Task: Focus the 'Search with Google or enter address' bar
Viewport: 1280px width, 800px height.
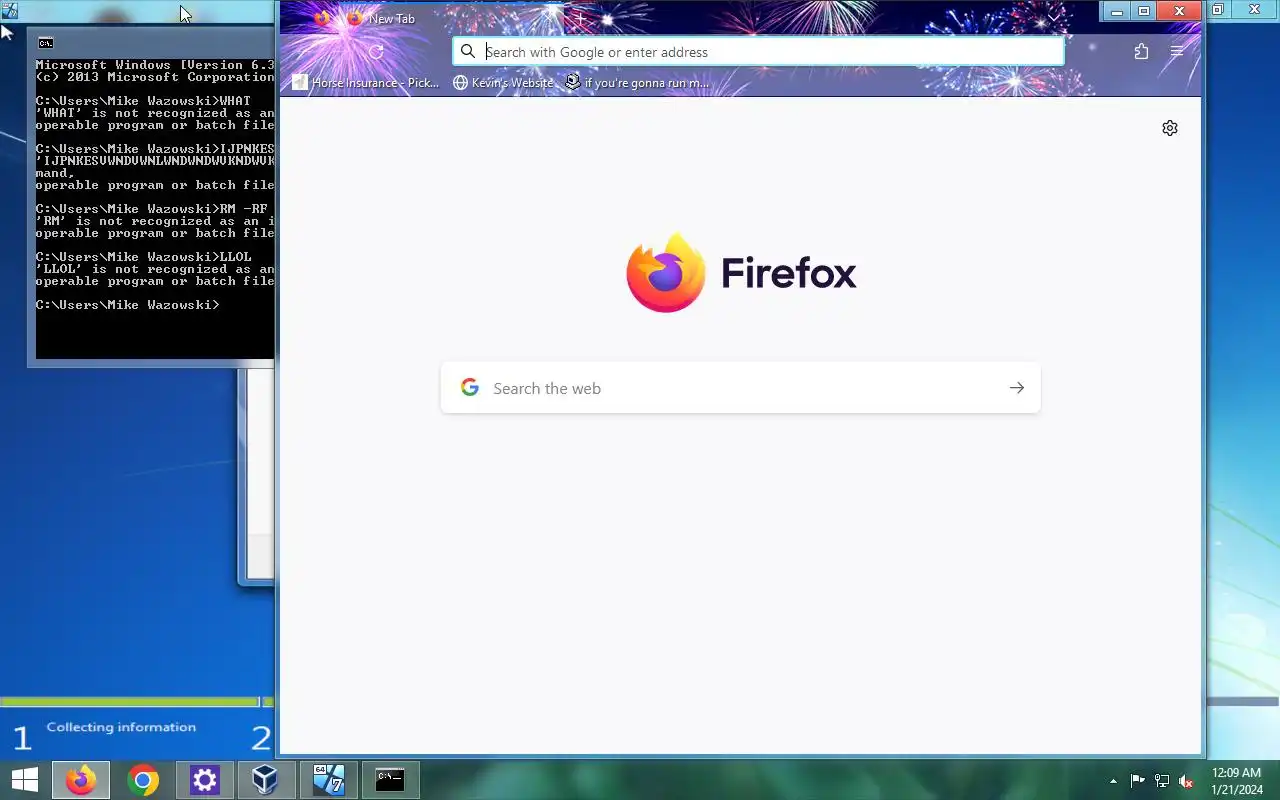Action: pyautogui.click(x=758, y=52)
